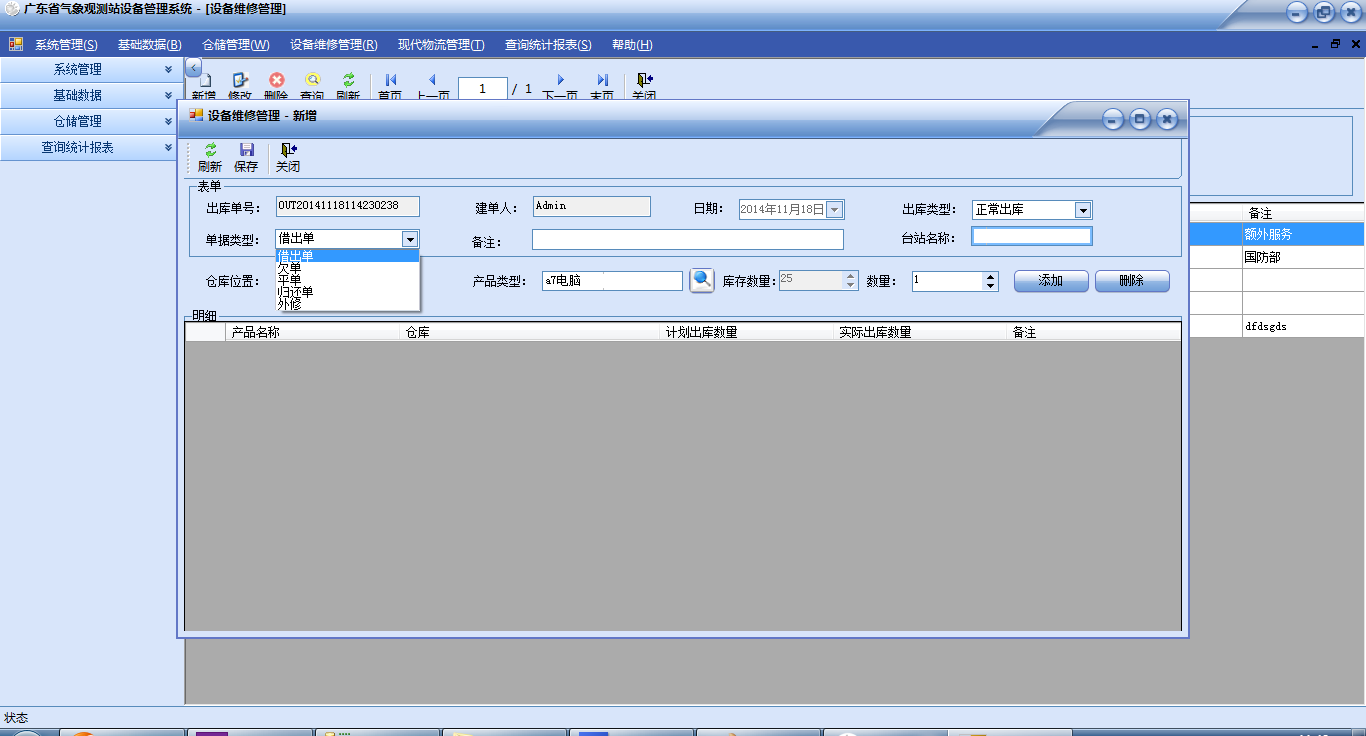Jump to the last page icon
This screenshot has height=736, width=1366.
coord(602,80)
